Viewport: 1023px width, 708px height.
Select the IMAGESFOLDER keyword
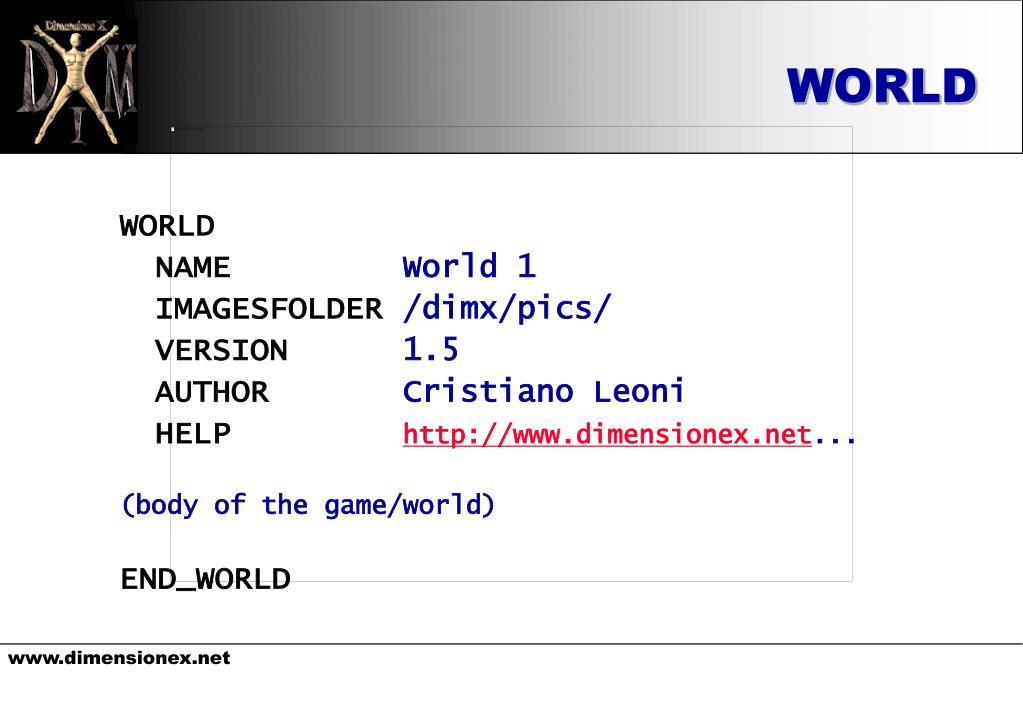[269, 309]
